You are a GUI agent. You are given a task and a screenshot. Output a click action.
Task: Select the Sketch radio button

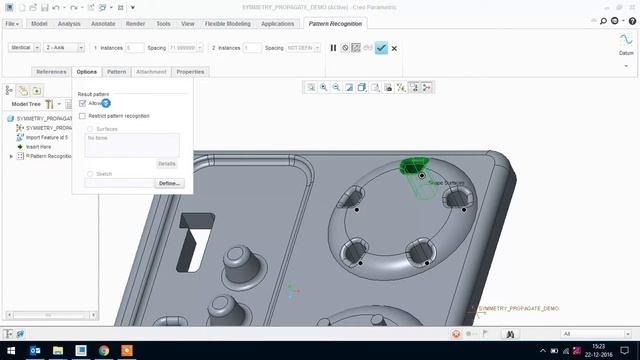click(90, 174)
